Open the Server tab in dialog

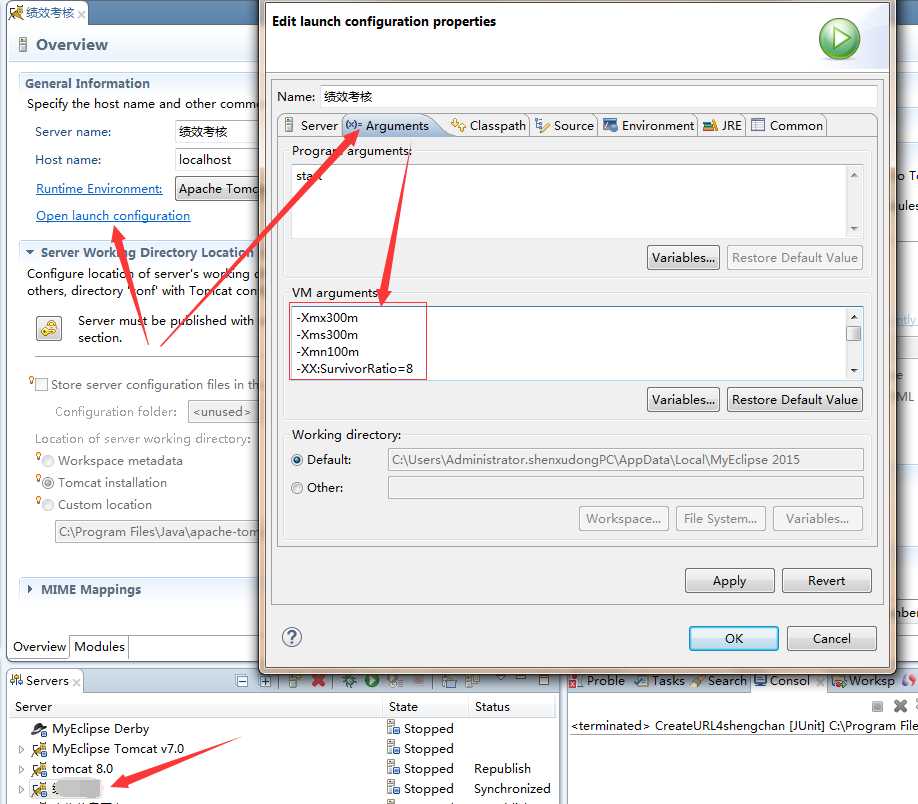pos(311,126)
